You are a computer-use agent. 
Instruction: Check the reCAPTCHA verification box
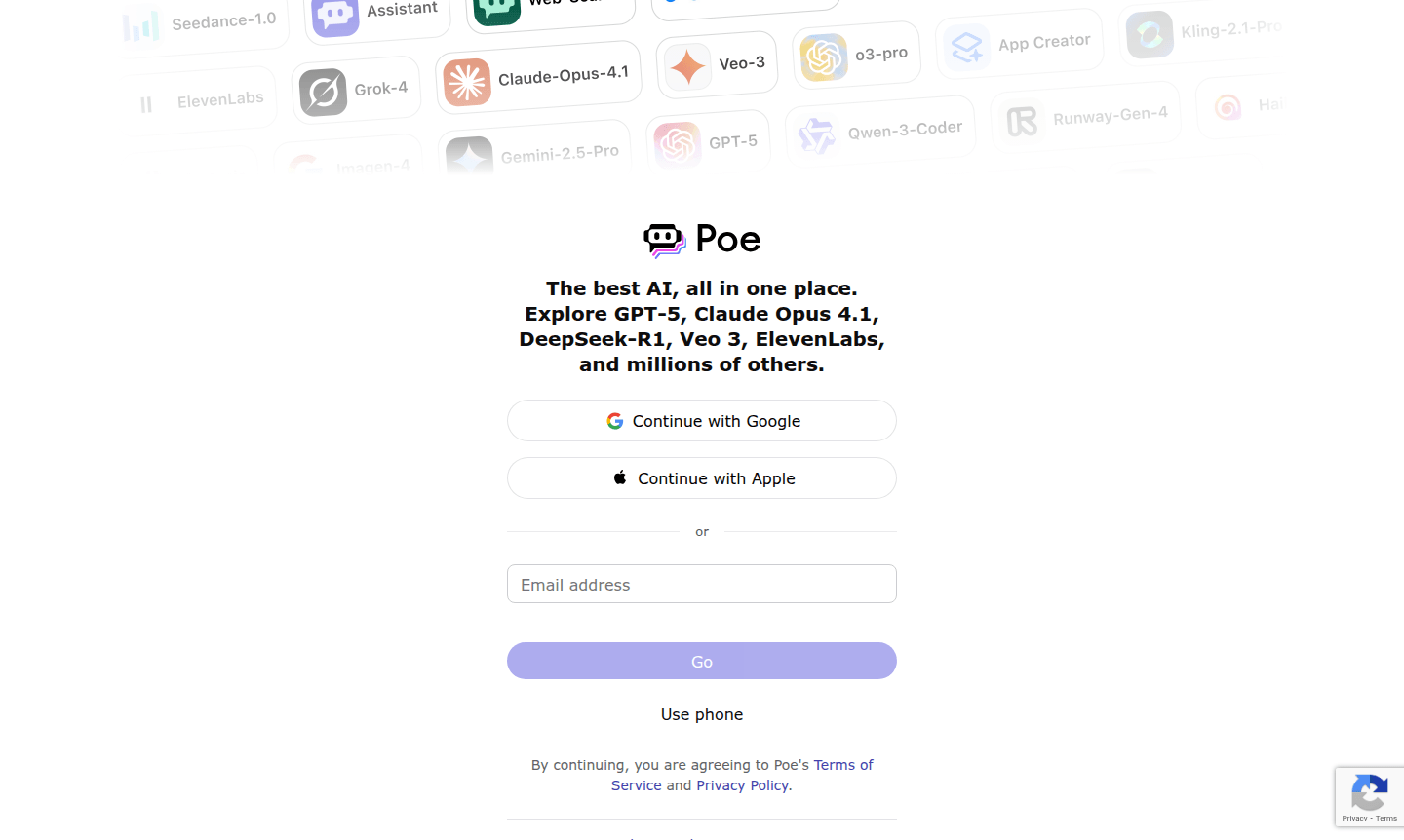1370,796
